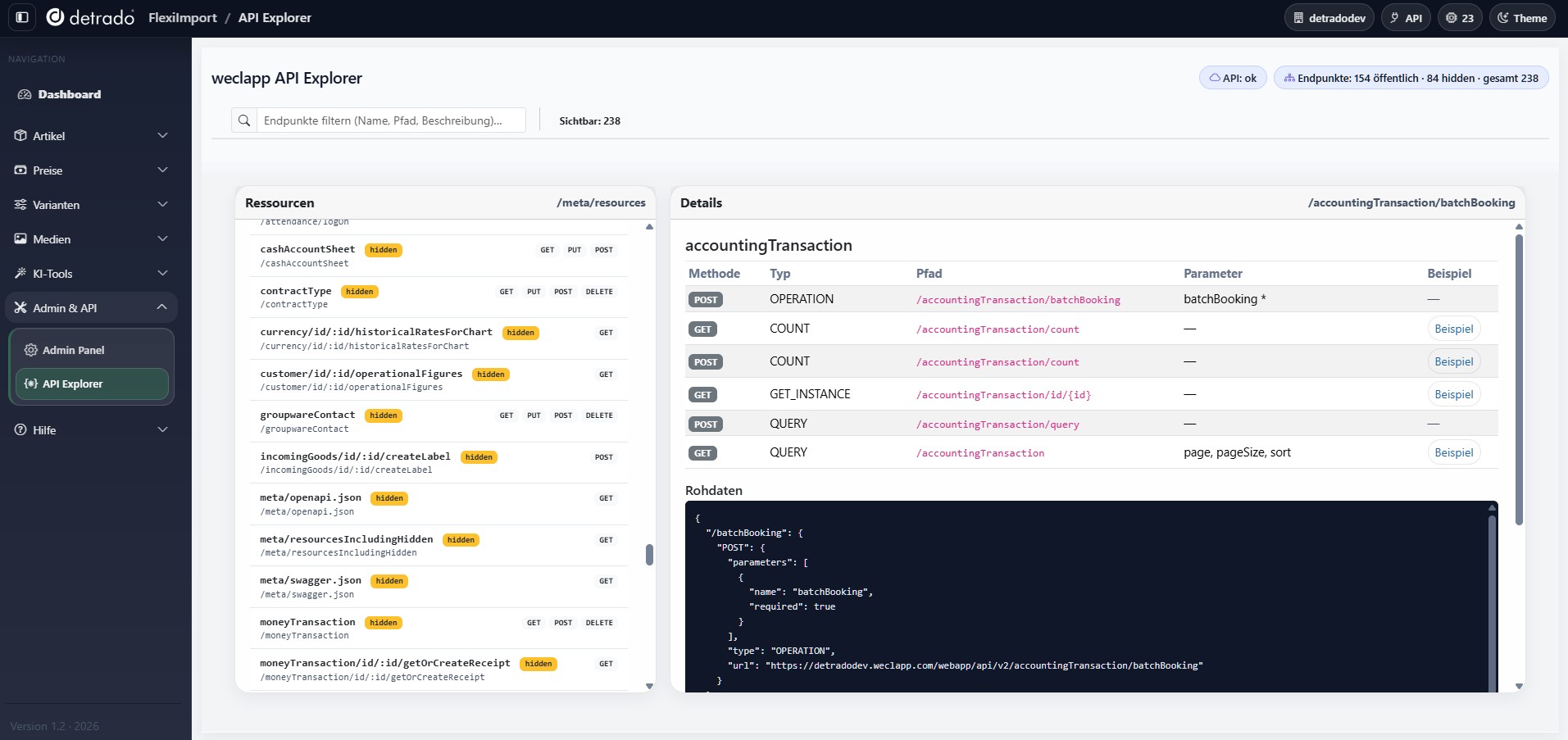The height and width of the screenshot is (740, 1568).
Task: Click the Ressourcen list scroll-up arrow
Action: point(649,226)
